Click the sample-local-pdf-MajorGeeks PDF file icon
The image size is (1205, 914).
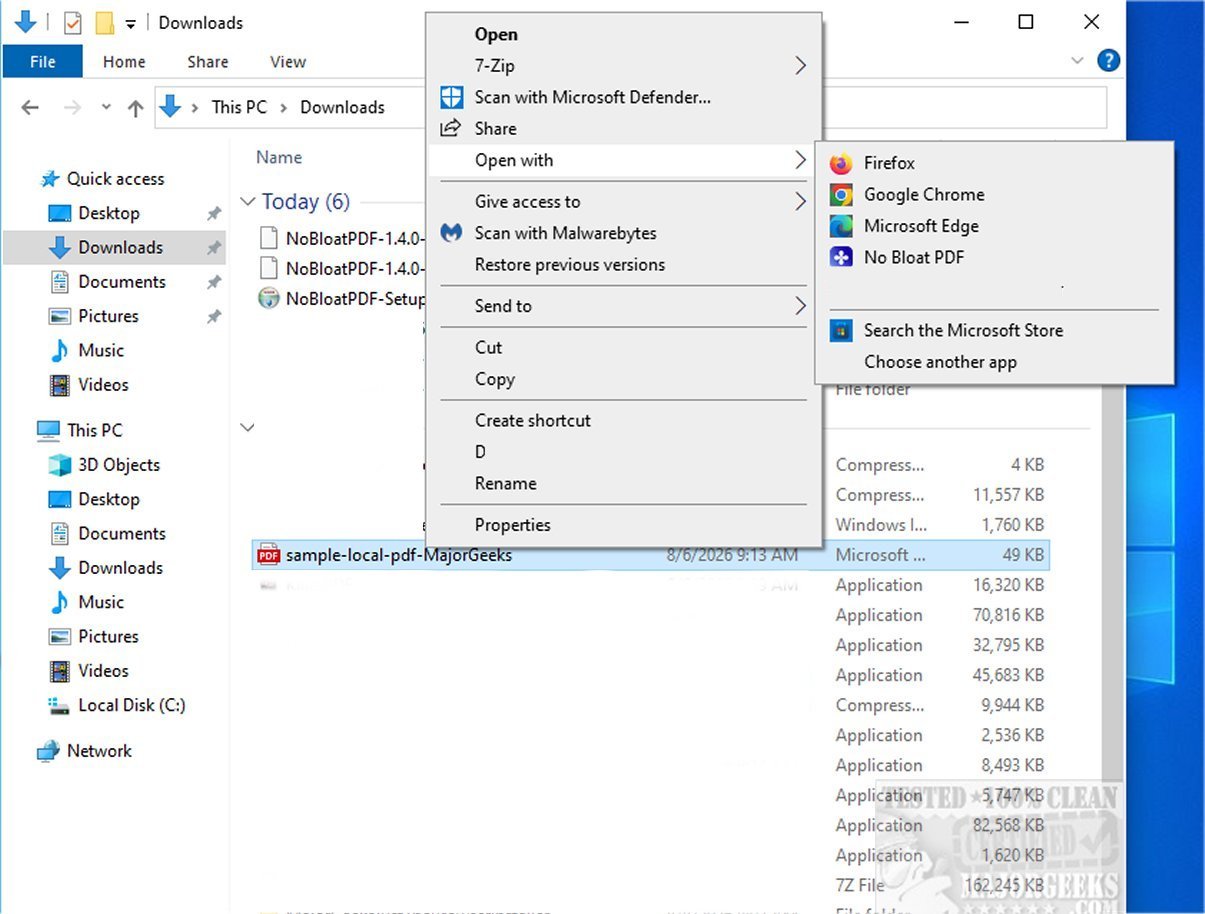point(268,555)
